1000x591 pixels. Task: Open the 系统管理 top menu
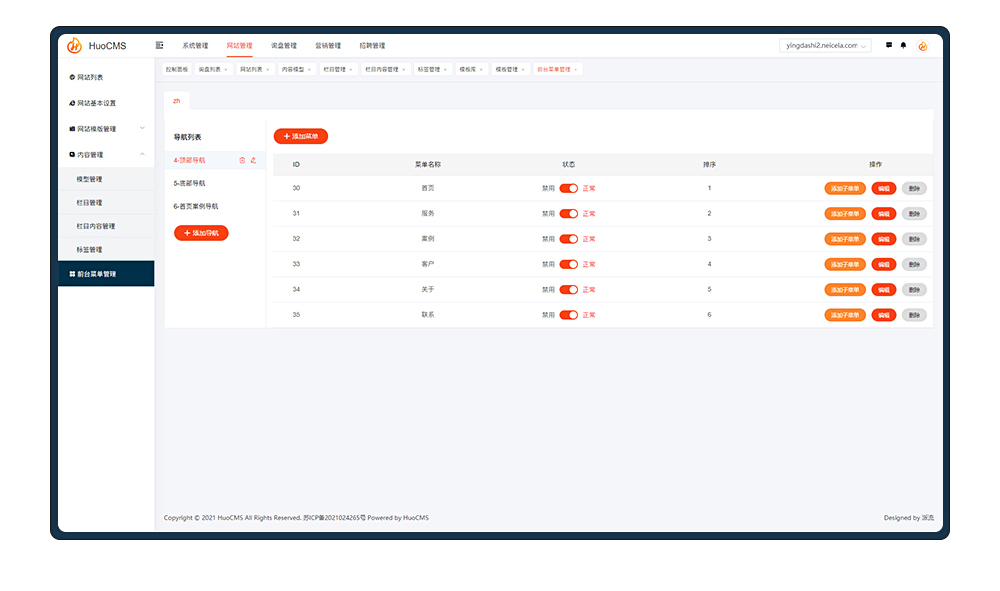(x=195, y=46)
